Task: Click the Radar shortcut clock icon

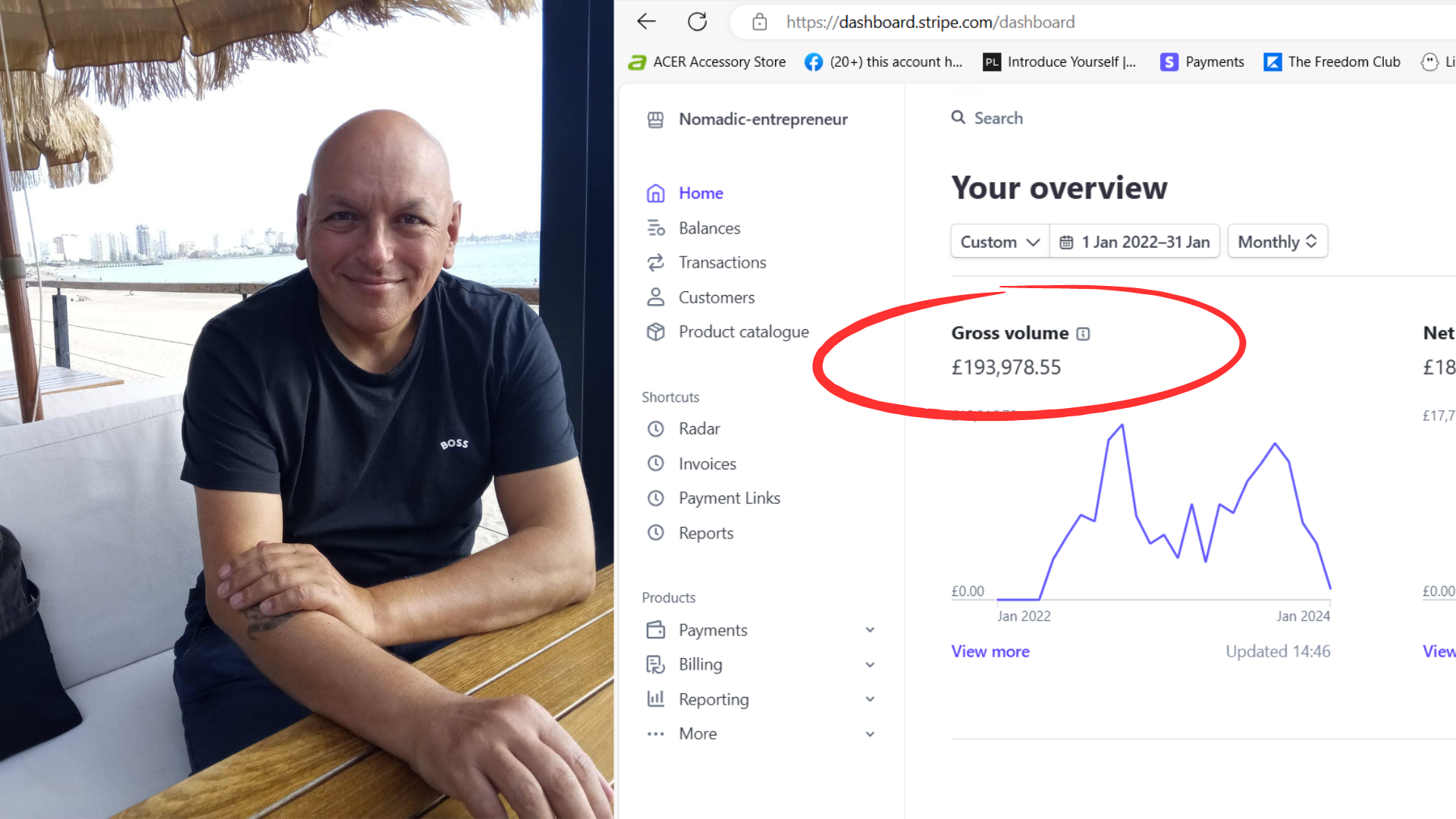Action: point(656,429)
